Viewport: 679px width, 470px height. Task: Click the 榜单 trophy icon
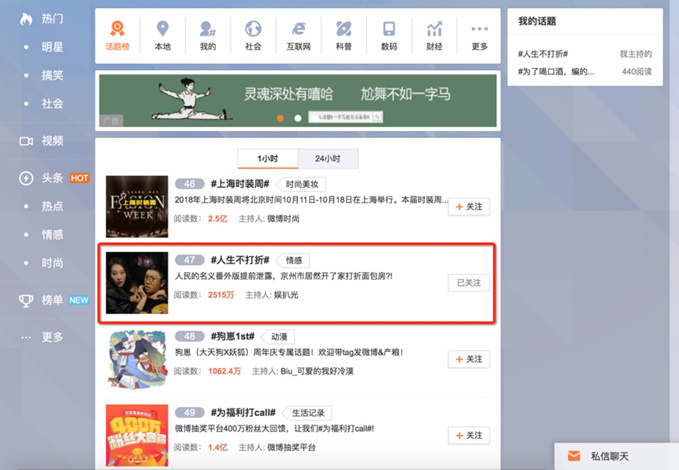(x=26, y=300)
